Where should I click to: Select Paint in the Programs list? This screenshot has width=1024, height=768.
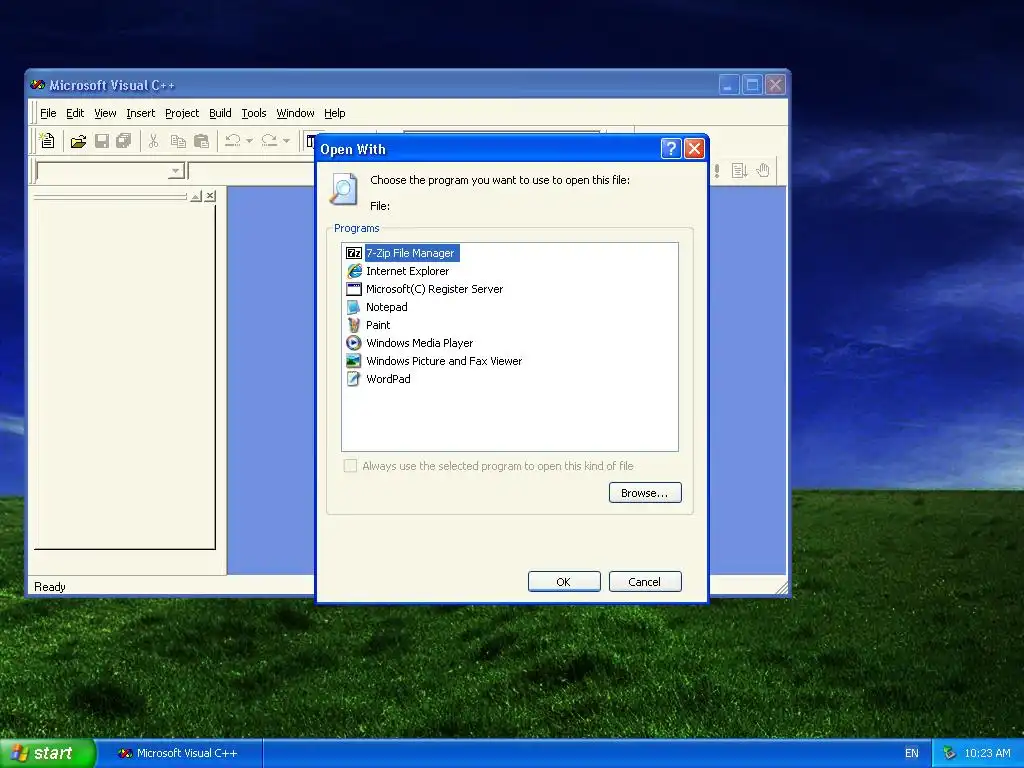(378, 325)
